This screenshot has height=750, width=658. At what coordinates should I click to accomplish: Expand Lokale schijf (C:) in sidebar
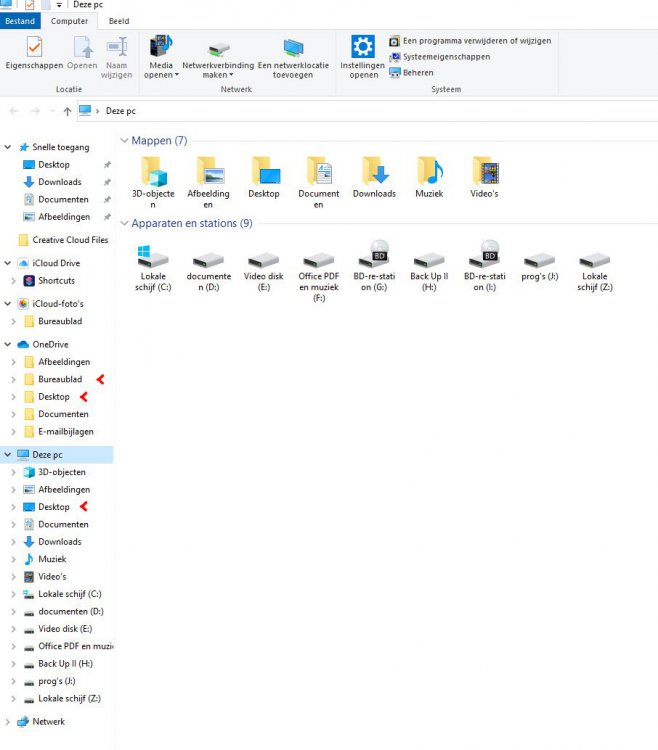(13, 594)
